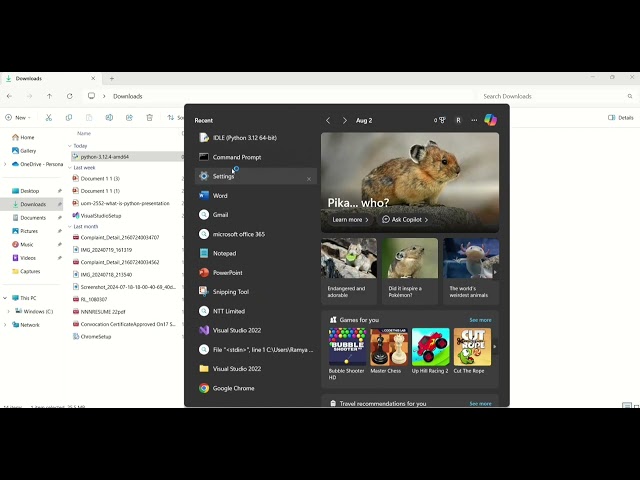Expand the Network tree node

click(x=5, y=325)
